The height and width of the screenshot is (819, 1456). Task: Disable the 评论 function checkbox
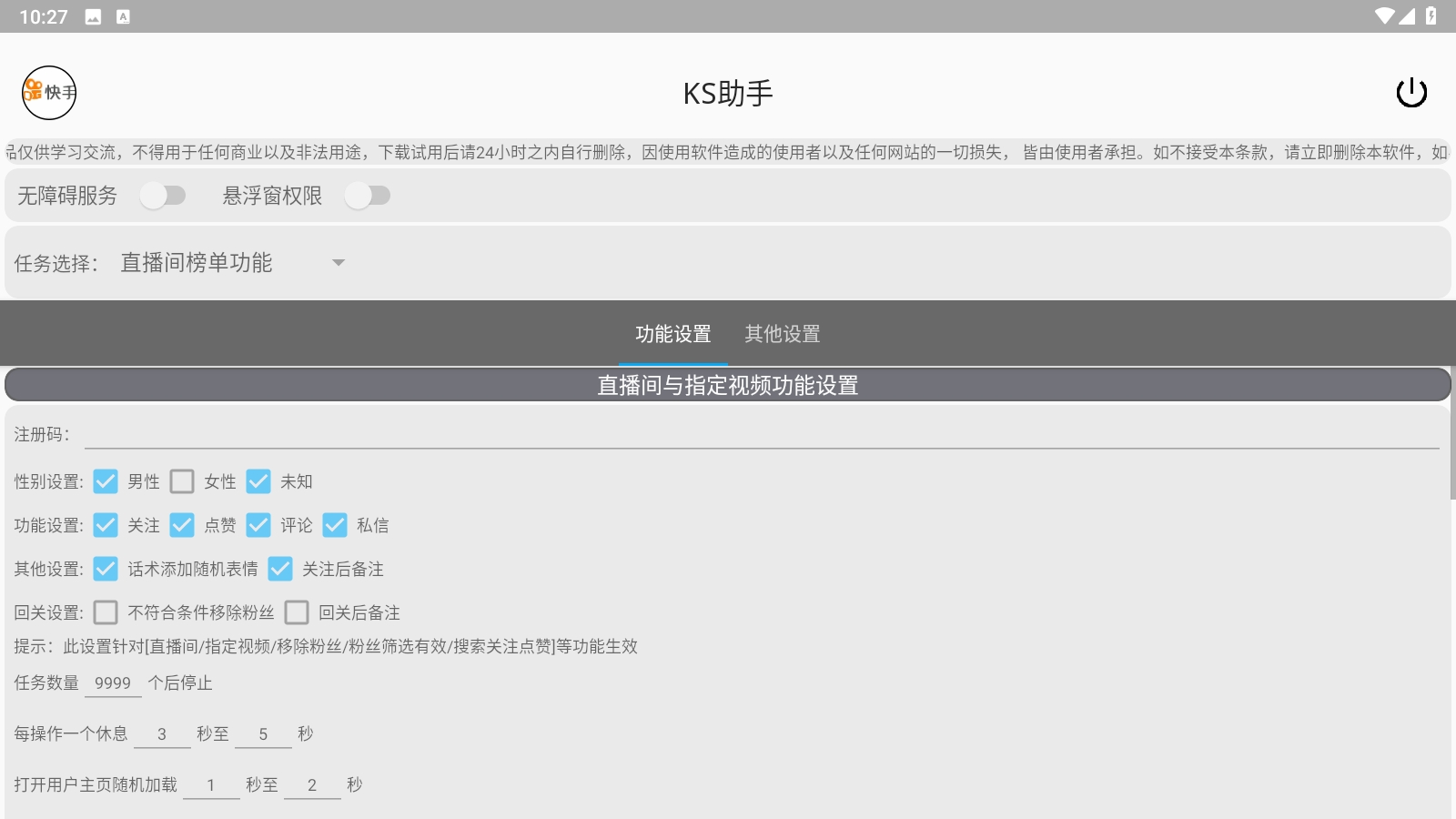tap(259, 525)
